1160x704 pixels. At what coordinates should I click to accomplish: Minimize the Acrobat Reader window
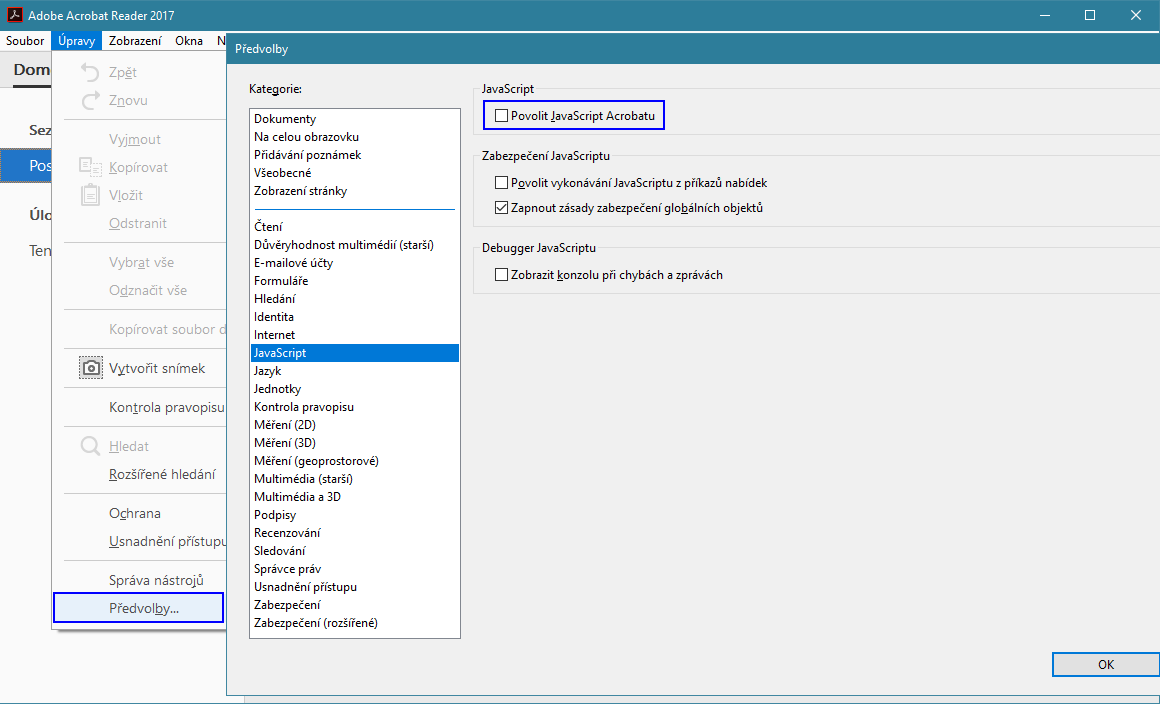(x=1043, y=15)
